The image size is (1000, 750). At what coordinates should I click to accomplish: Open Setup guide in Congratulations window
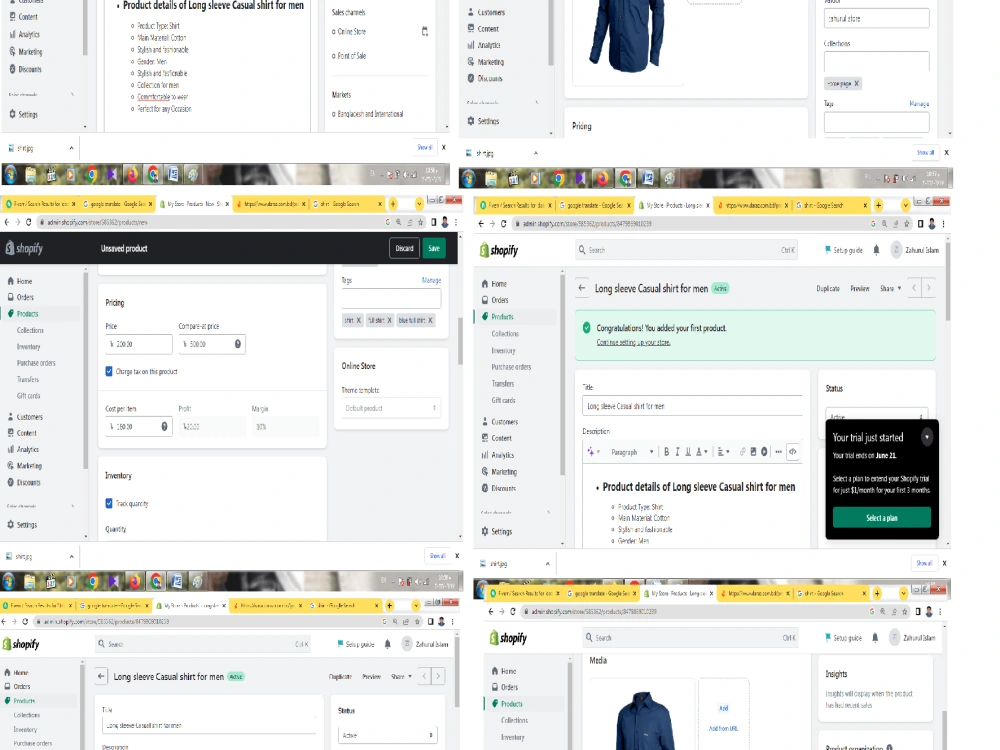844,250
